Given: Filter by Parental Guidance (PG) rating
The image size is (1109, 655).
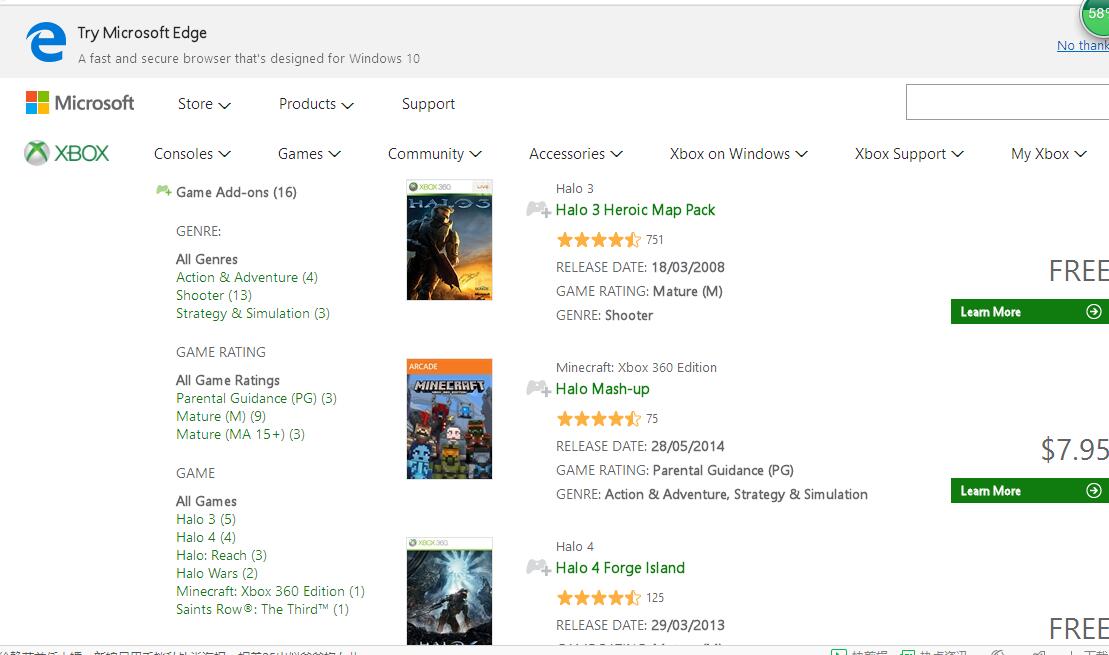Looking at the screenshot, I should click(x=256, y=398).
